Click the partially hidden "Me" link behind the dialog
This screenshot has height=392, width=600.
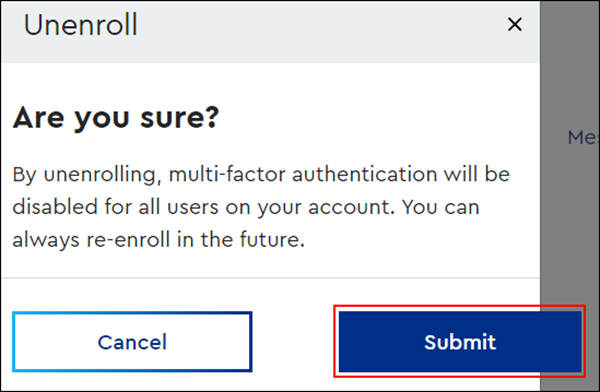point(583,137)
